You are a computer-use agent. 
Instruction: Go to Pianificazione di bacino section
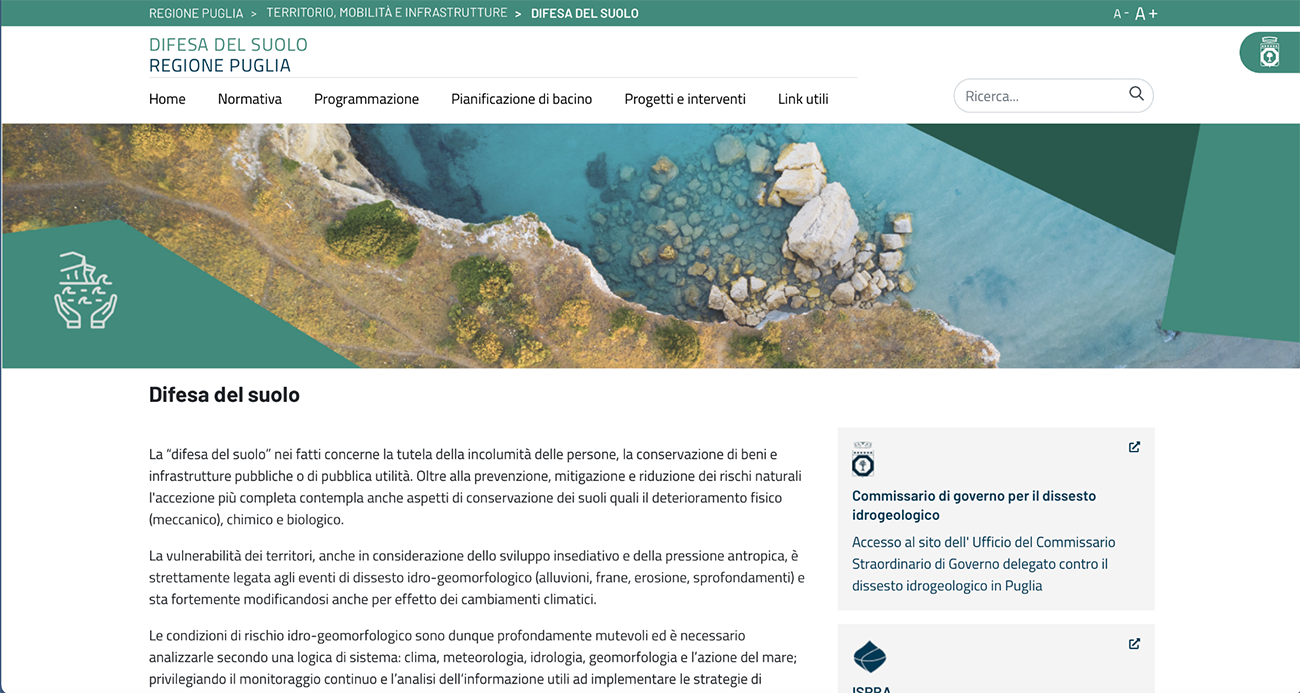pyautogui.click(x=521, y=99)
